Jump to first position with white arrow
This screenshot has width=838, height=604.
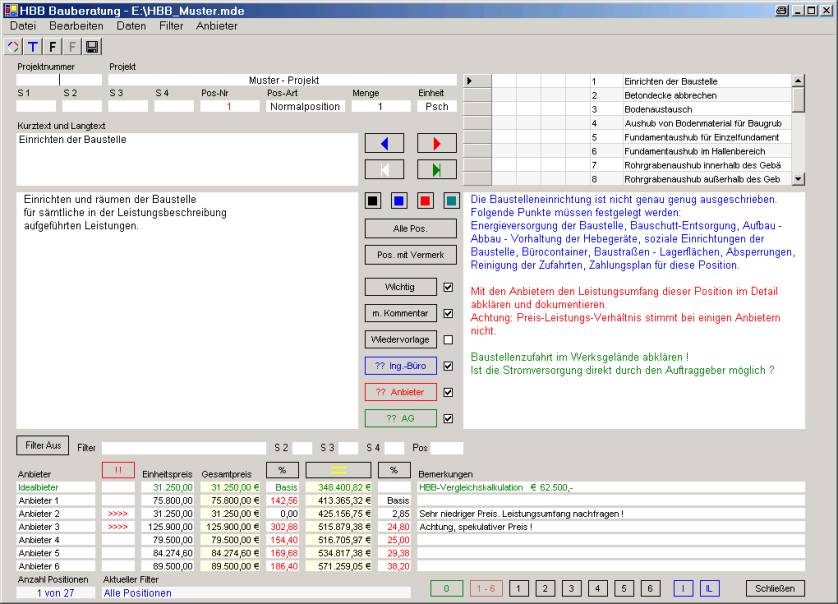click(384, 169)
